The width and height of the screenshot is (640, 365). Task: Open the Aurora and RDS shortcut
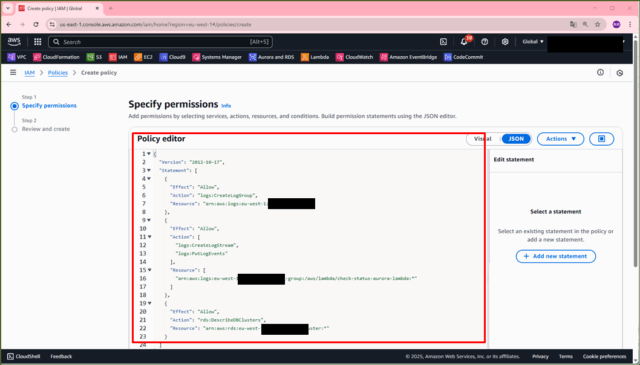[271, 57]
